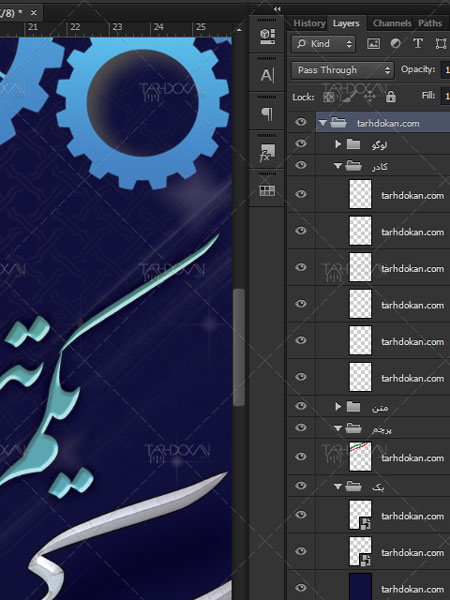Lock image pixels brush icon
This screenshot has width=450, height=600.
[348, 97]
